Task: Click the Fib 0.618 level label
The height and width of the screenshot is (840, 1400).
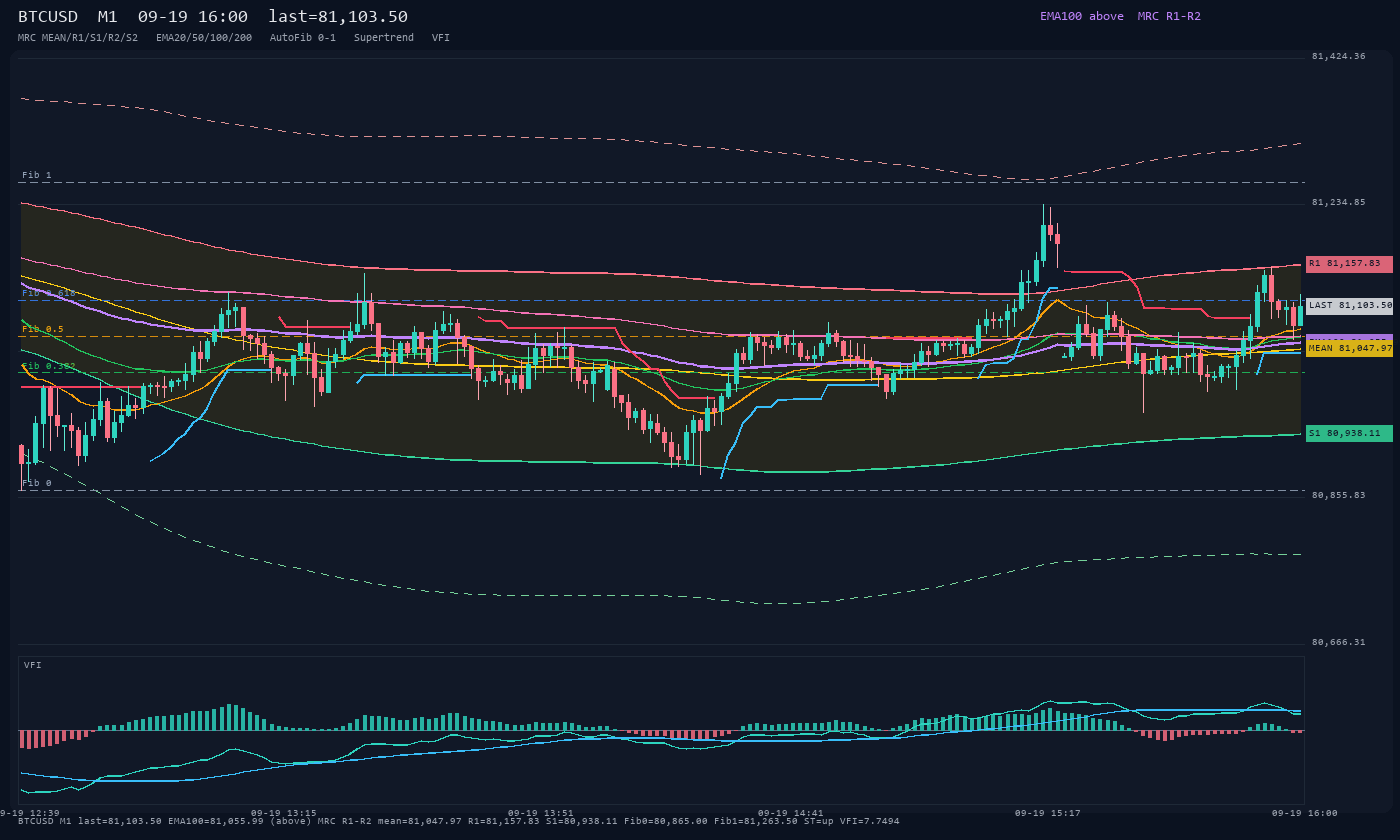Action: tap(49, 293)
